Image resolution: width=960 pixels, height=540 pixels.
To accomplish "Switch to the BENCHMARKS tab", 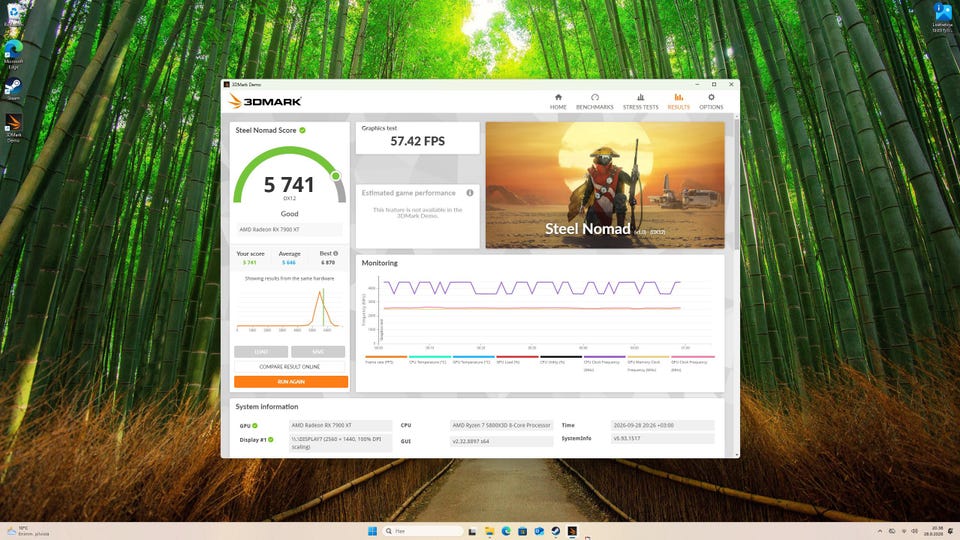I will point(594,102).
